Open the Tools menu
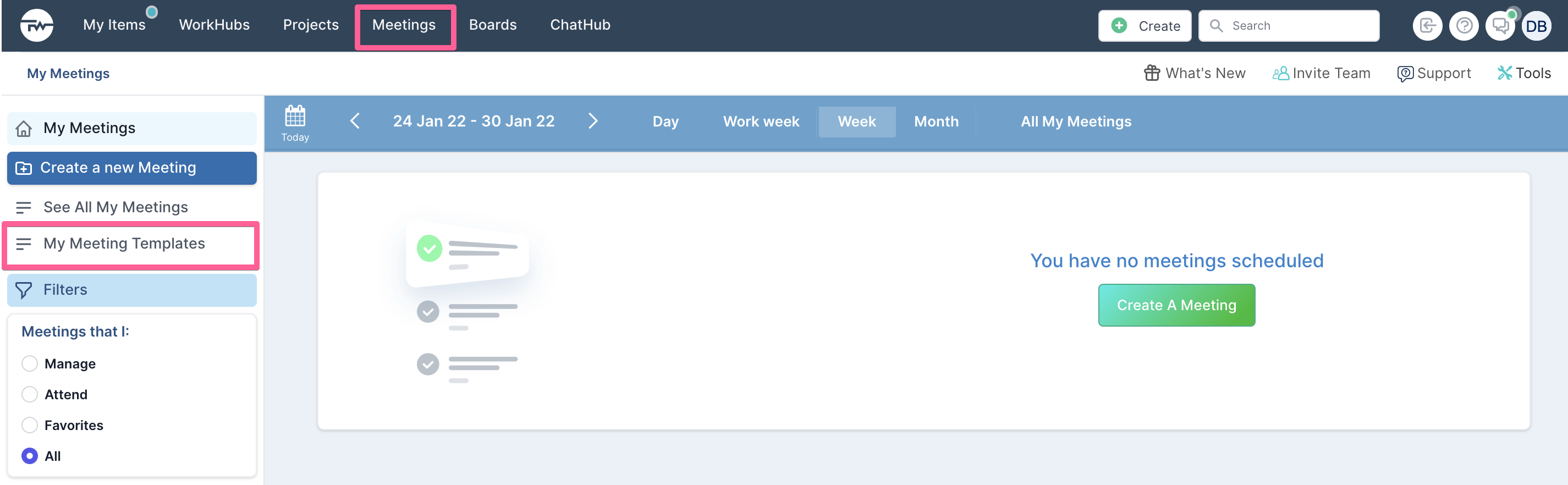The image size is (1568, 485). 1524,73
